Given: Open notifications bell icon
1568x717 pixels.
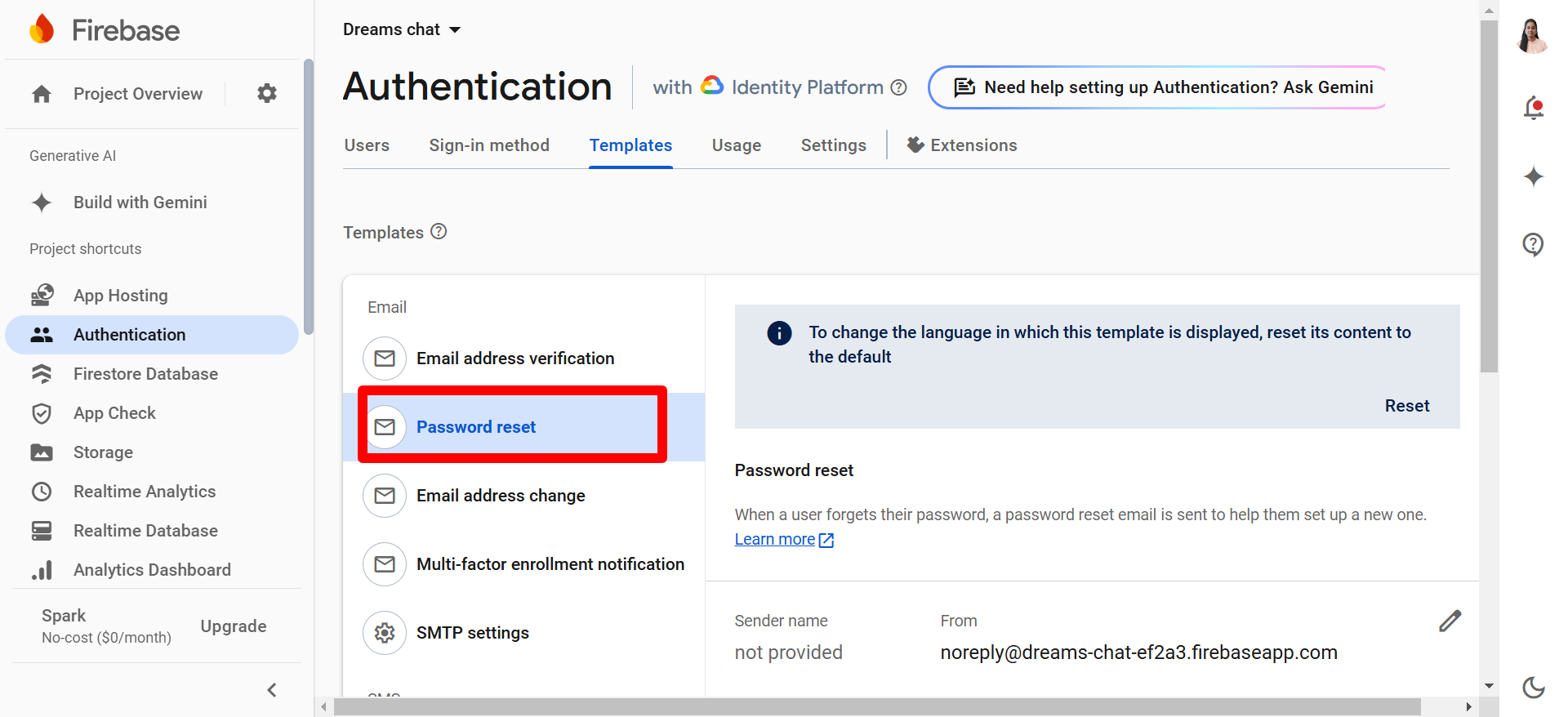Looking at the screenshot, I should coord(1534,109).
